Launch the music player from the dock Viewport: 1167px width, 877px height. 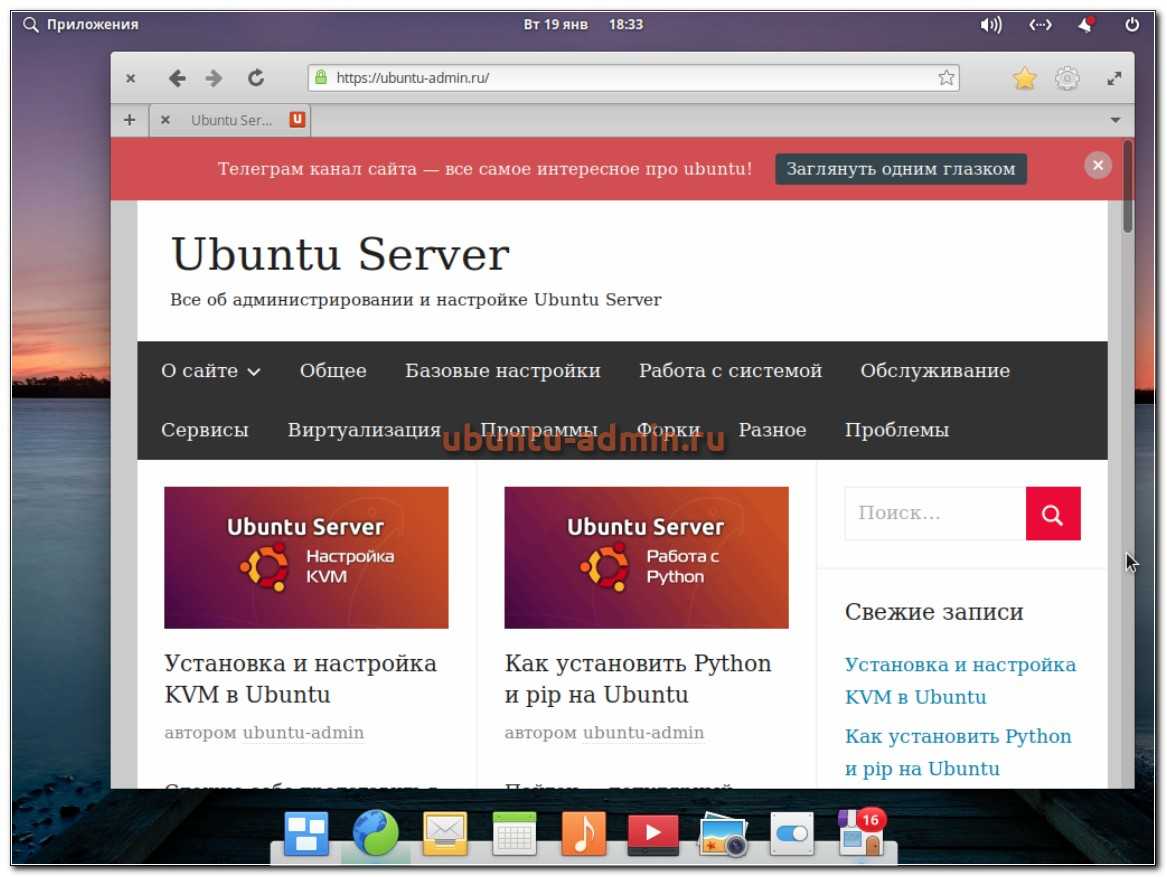[583, 833]
